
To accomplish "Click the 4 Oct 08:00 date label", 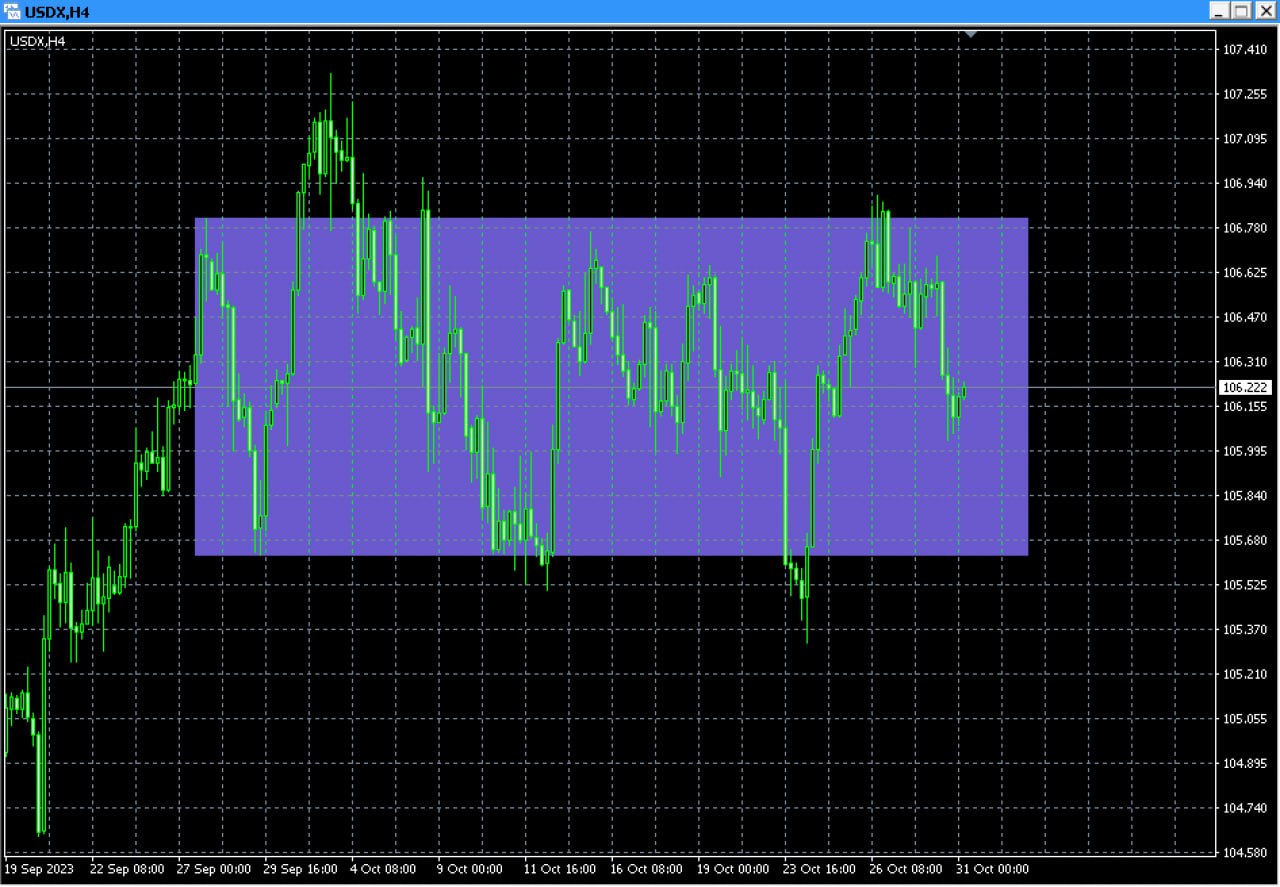I will [383, 869].
